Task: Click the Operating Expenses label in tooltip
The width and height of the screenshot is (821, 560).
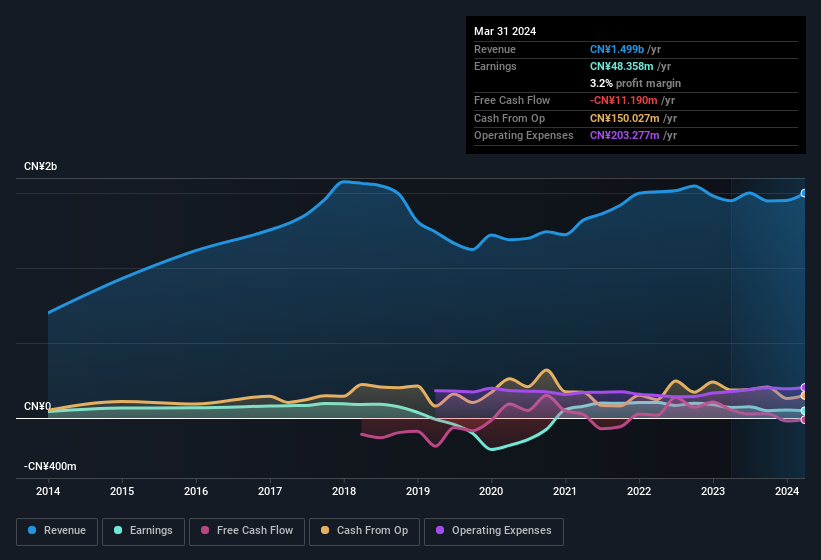Action: pyautogui.click(x=524, y=136)
